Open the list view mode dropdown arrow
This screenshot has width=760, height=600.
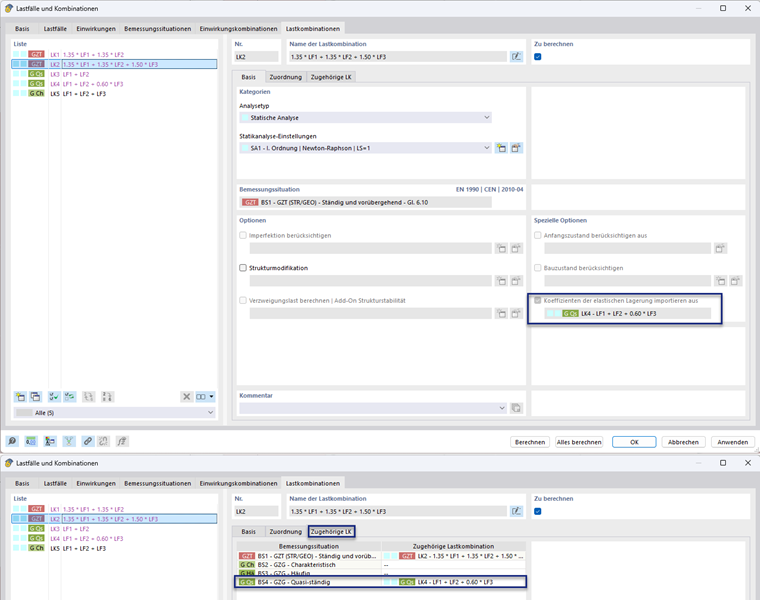(211, 396)
